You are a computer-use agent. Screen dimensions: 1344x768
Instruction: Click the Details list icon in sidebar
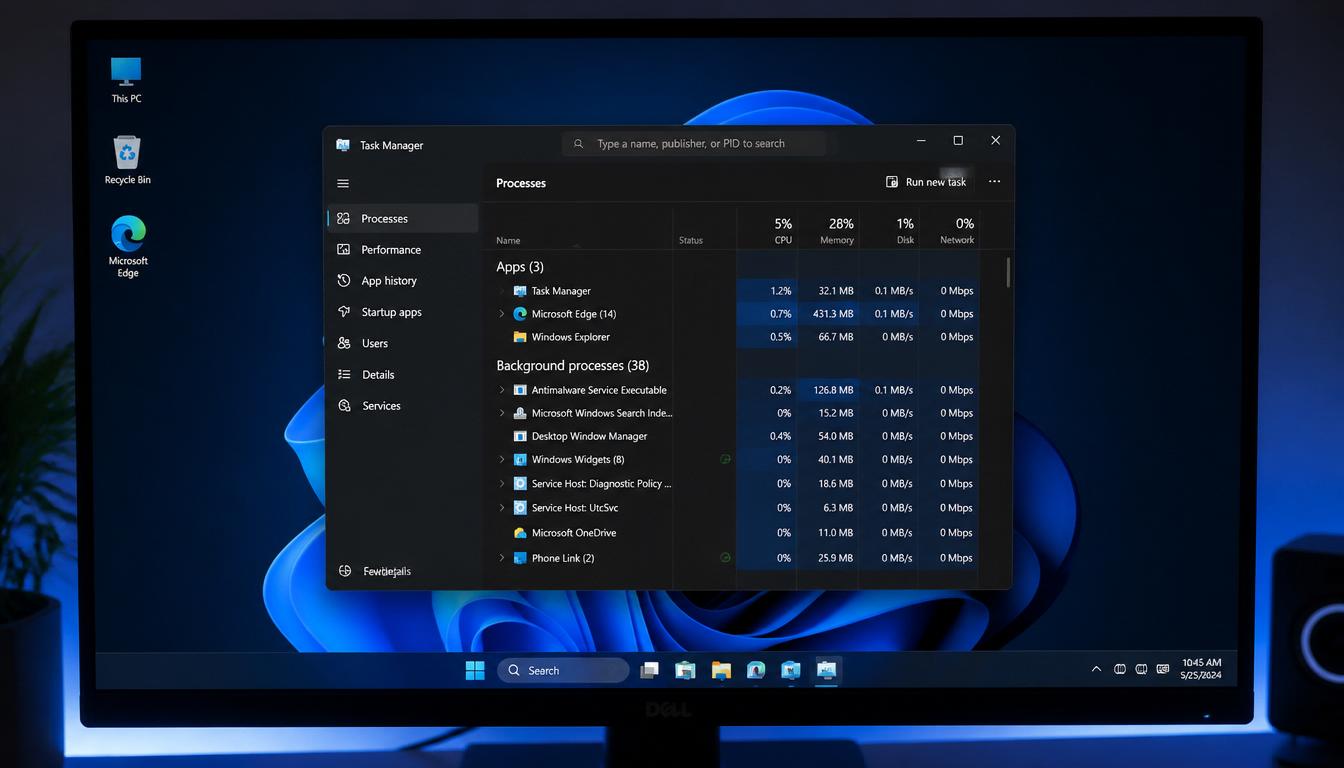click(344, 374)
